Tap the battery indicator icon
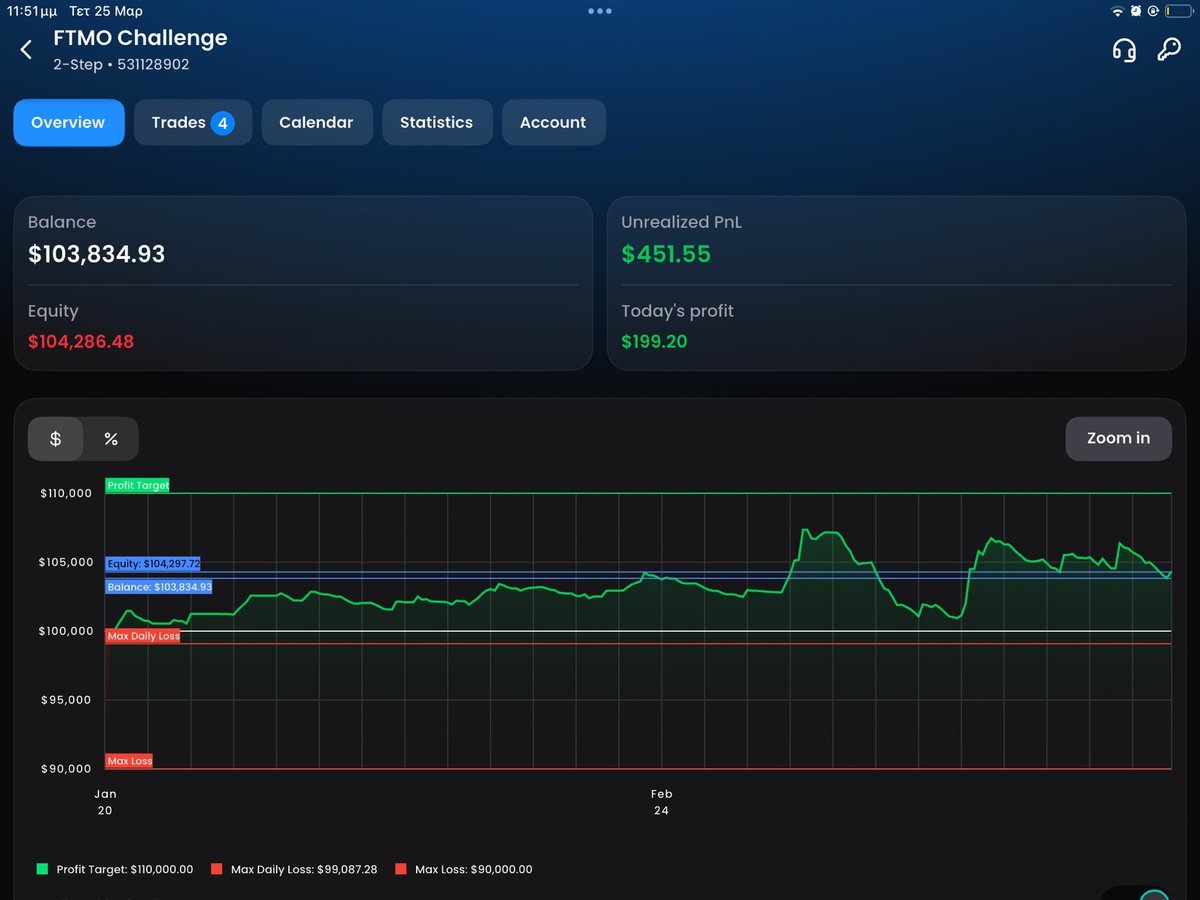Image resolution: width=1200 pixels, height=900 pixels. coord(1178,11)
